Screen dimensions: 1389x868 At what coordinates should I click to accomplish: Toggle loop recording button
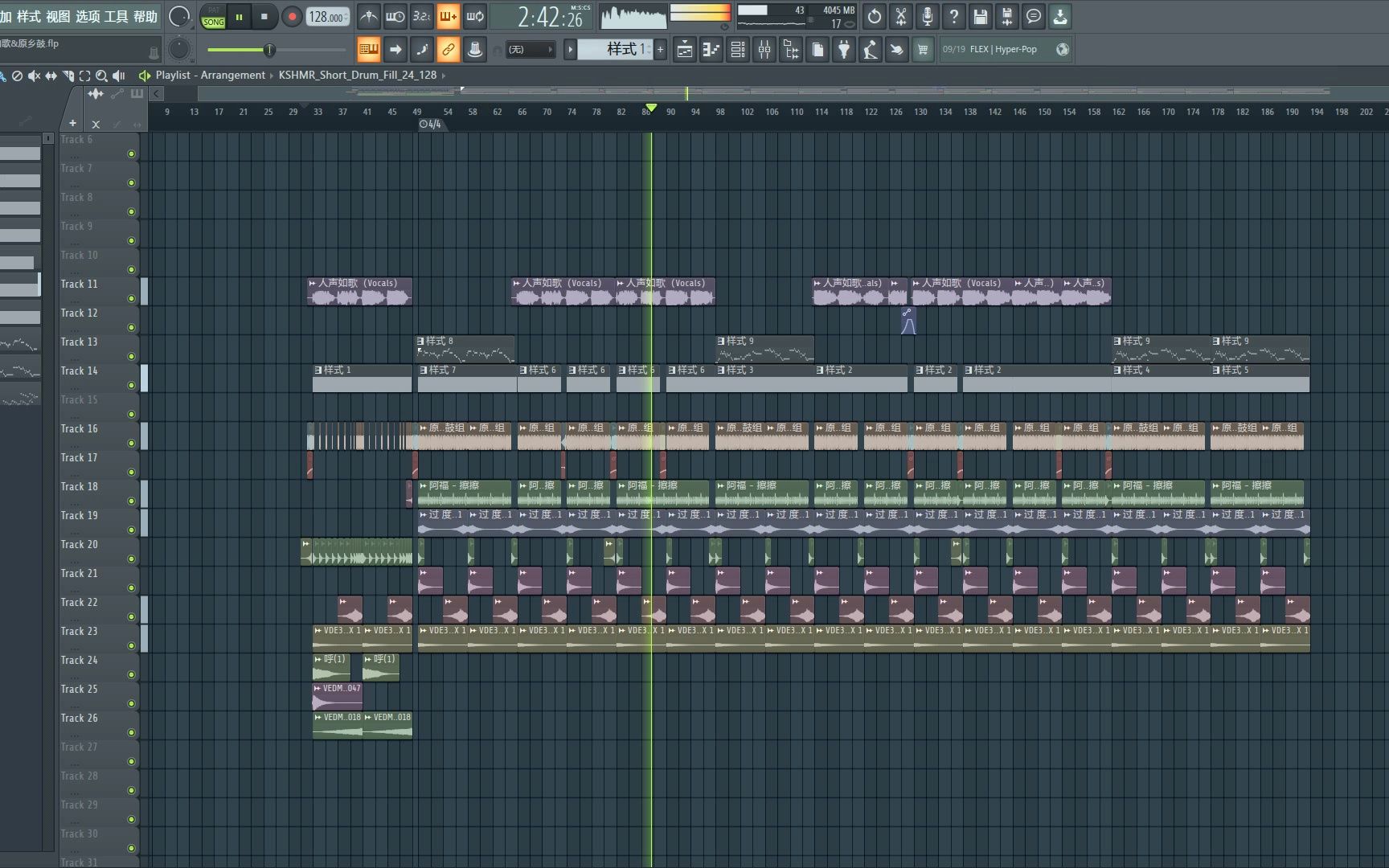pos(475,16)
